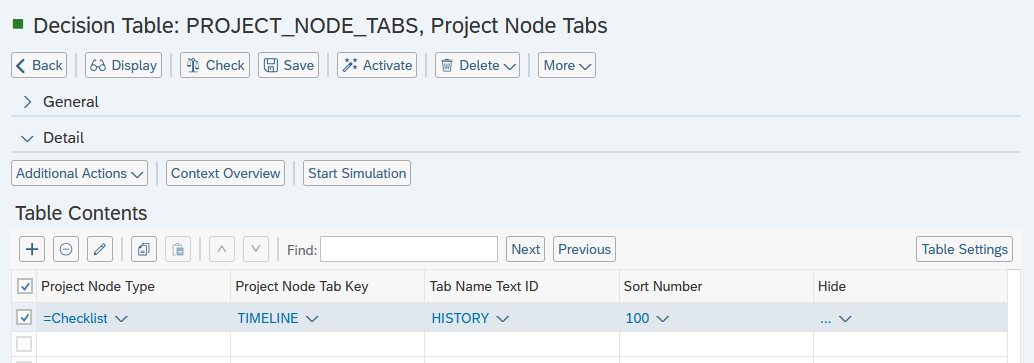The height and width of the screenshot is (363, 1034).
Task: Click the pencil edit row icon
Action: [x=100, y=249]
